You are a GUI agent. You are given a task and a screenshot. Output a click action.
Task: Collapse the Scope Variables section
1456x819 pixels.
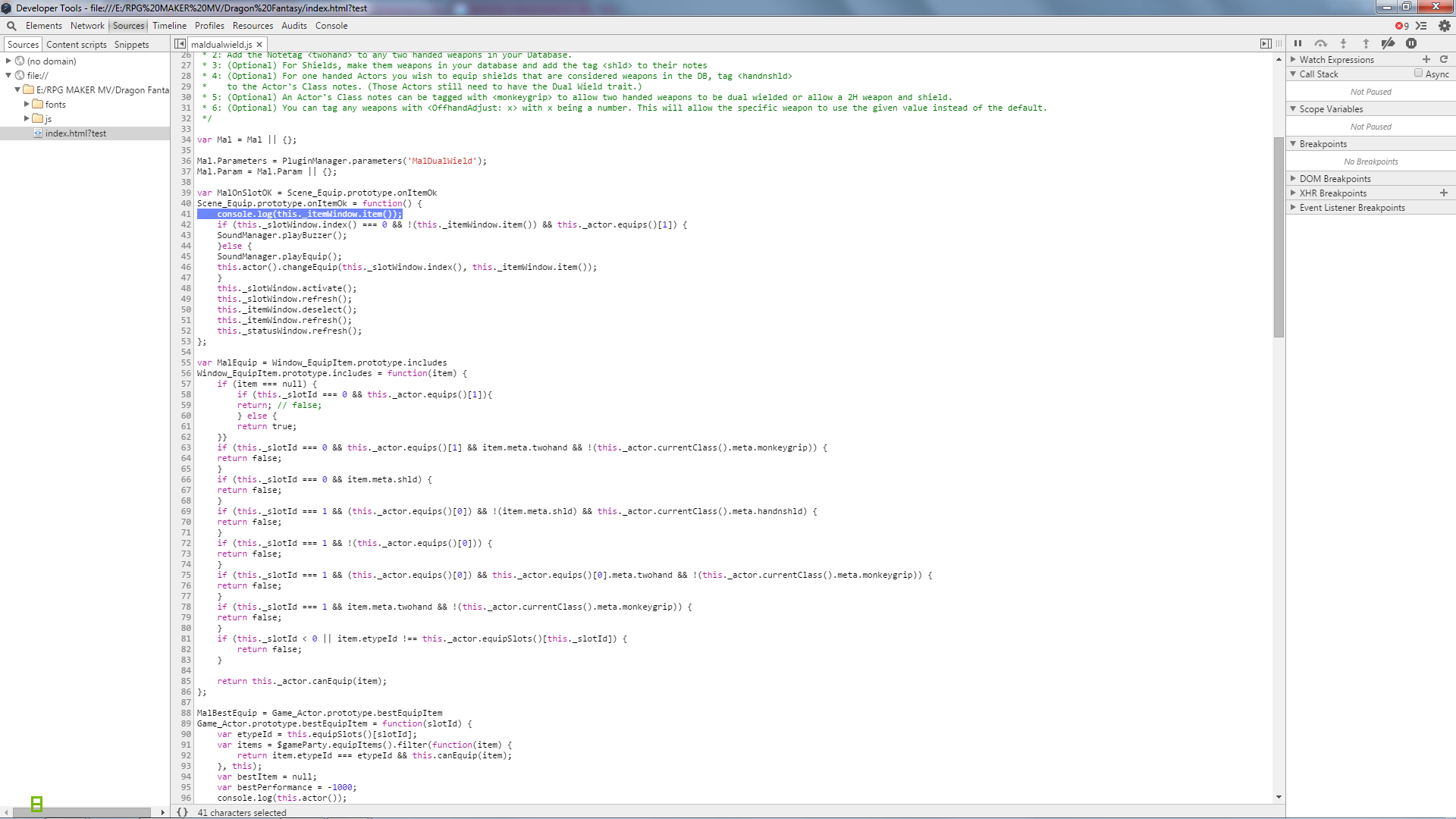[1293, 108]
